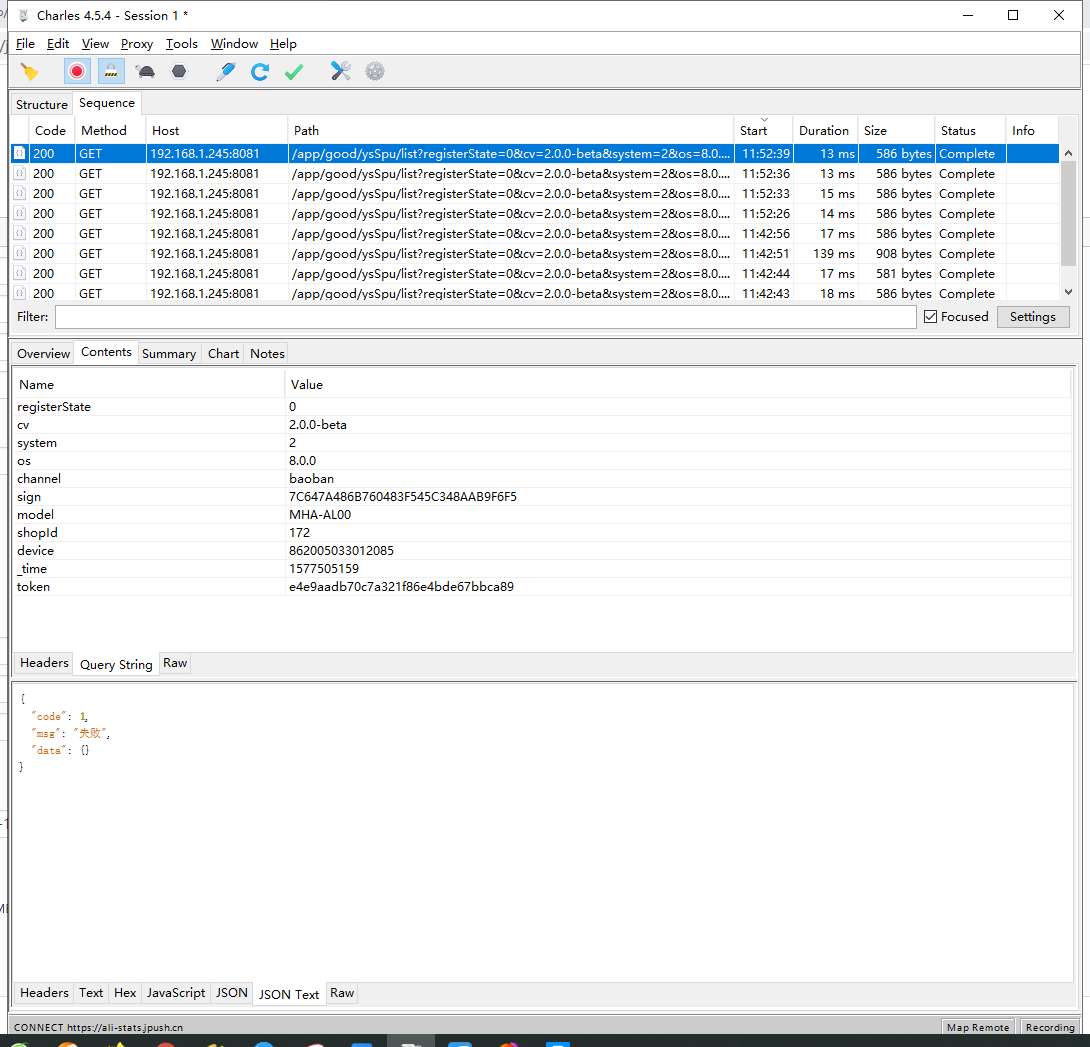
Task: Show response Hex tab
Action: tap(125, 993)
